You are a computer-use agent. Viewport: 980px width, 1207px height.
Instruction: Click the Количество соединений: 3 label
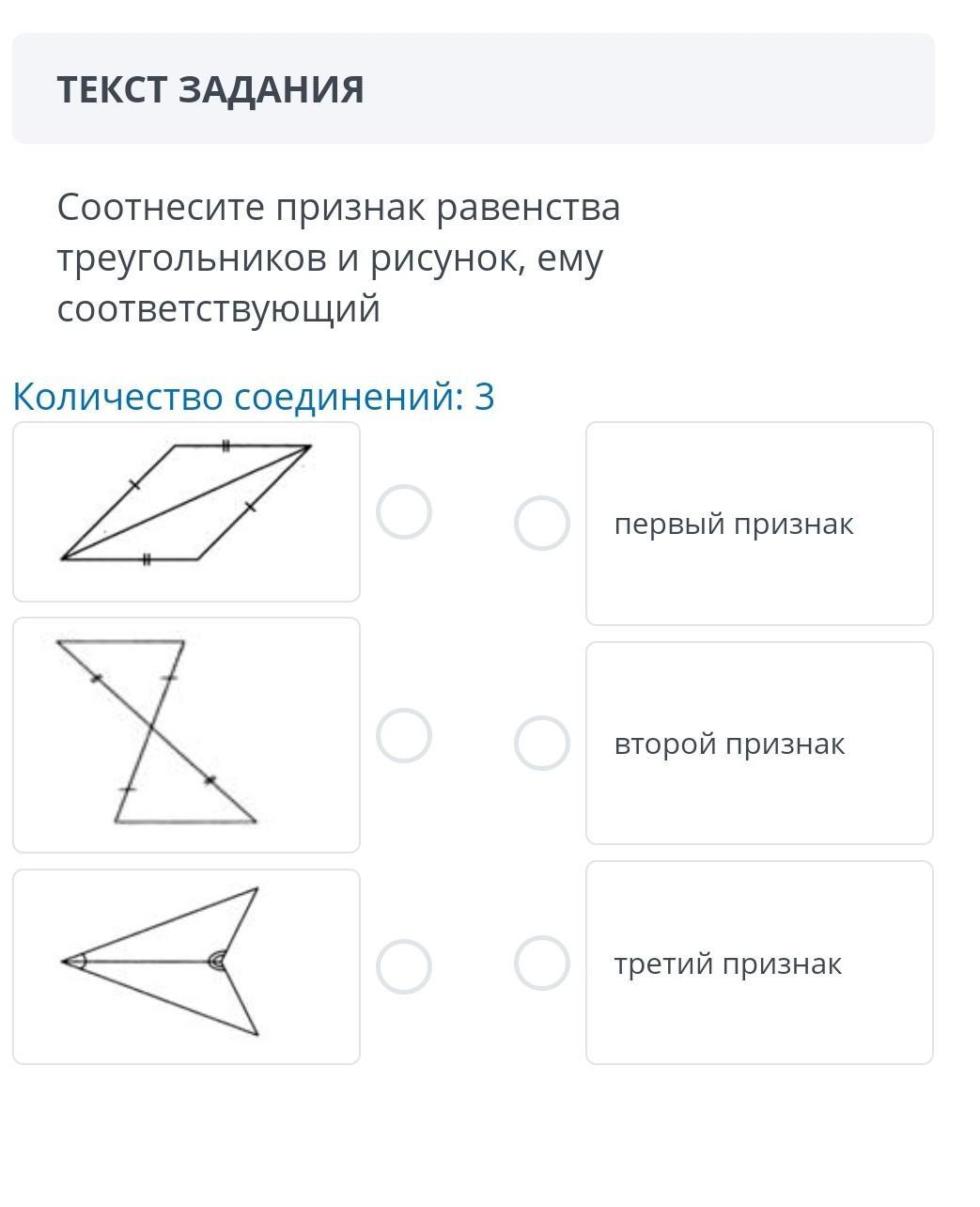tap(254, 397)
